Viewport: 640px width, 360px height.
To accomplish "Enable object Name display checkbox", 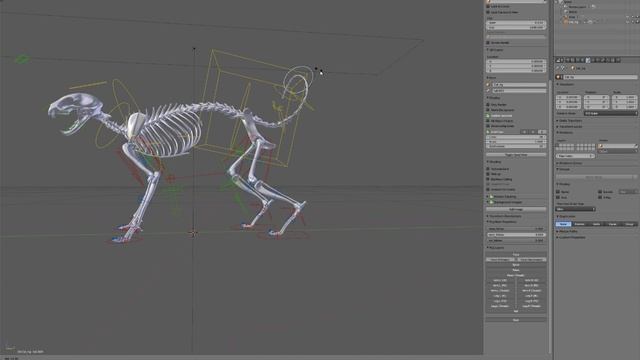I will pyautogui.click(x=558, y=192).
